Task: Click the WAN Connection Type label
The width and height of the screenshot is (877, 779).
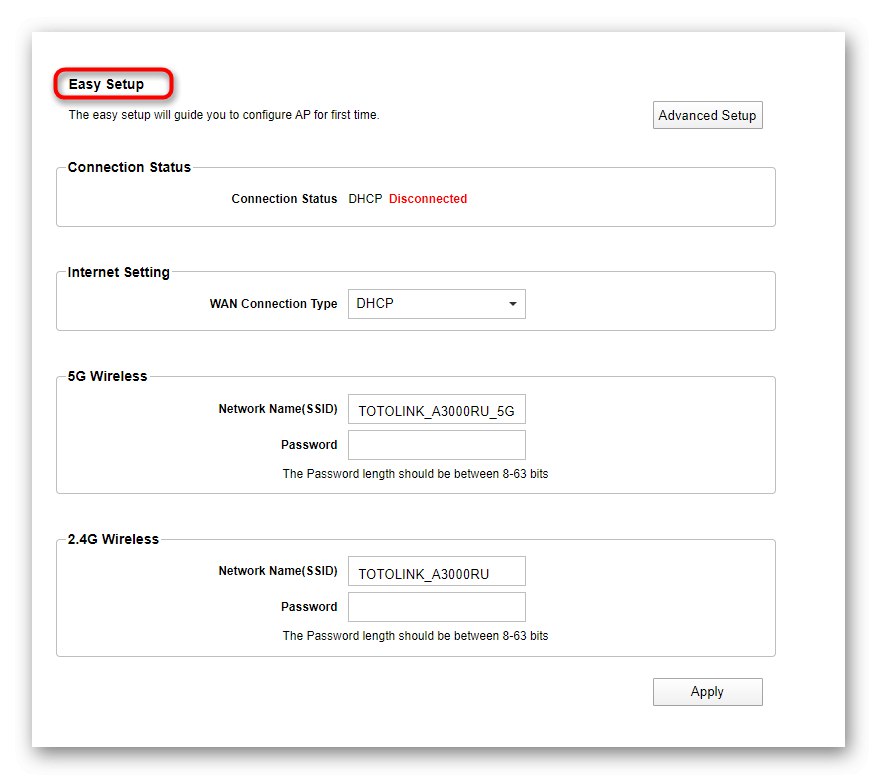Action: click(x=274, y=304)
